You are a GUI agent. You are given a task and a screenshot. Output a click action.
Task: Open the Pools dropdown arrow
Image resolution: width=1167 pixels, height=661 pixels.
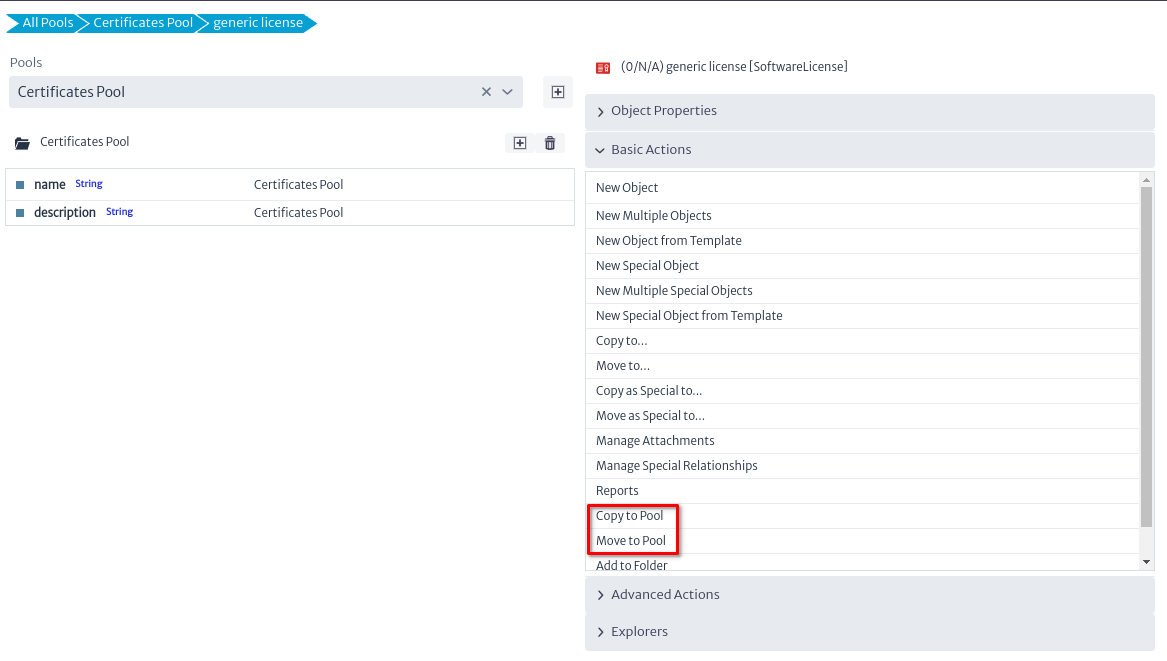coord(508,92)
